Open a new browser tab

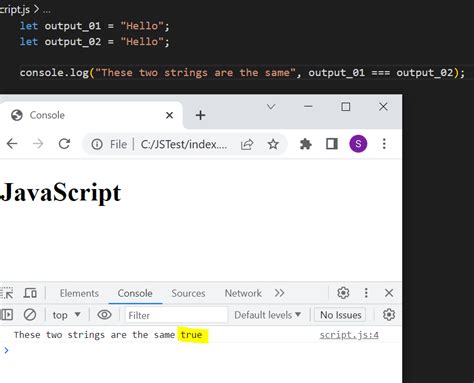pos(200,115)
